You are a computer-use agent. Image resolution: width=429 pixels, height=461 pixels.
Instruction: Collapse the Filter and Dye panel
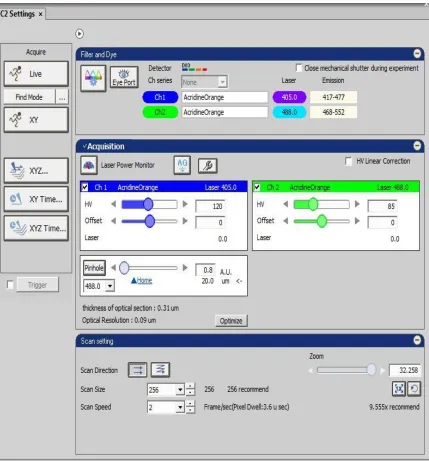coord(417,54)
